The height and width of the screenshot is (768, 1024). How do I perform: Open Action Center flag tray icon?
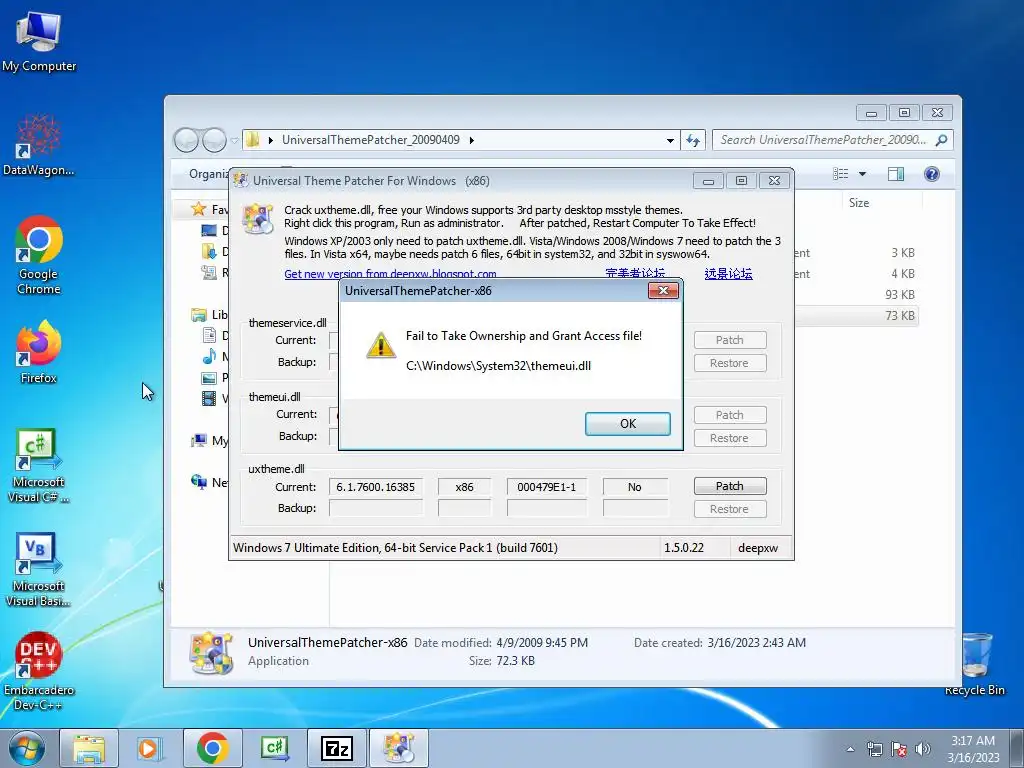click(x=899, y=750)
